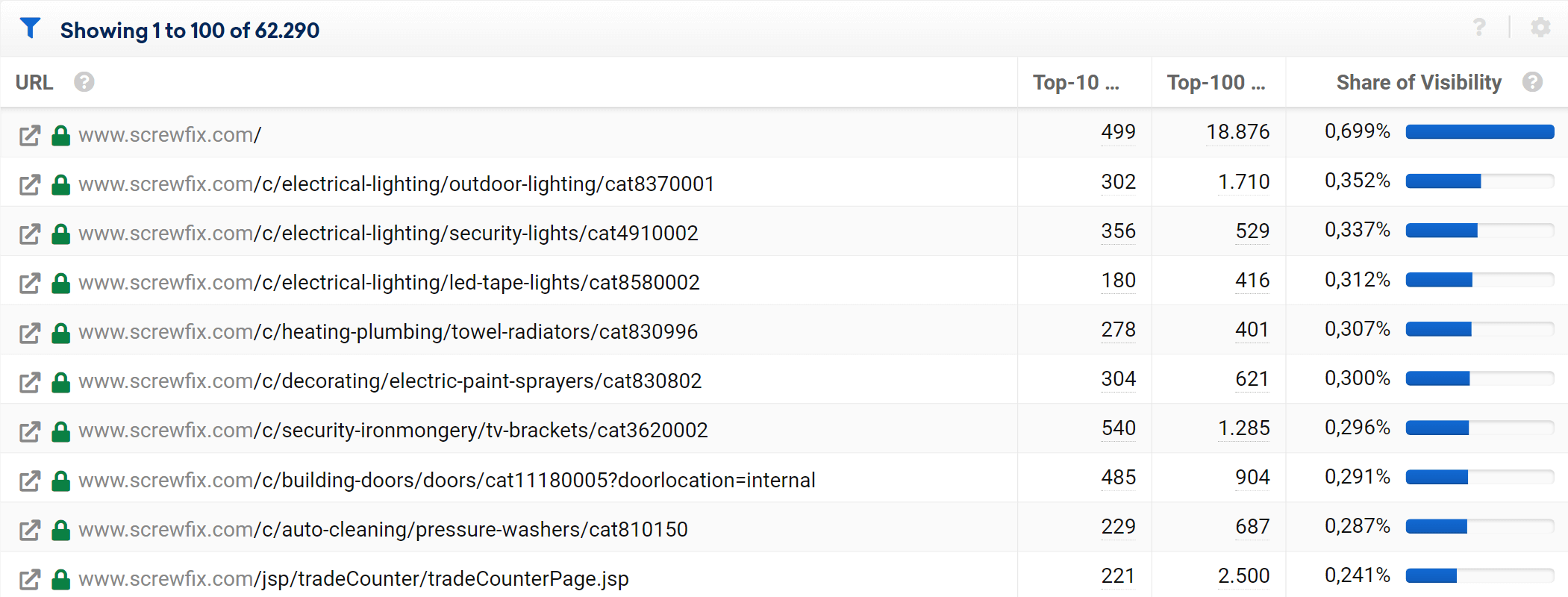Click Top-10 value 229
This screenshot has width=1568, height=597.
tap(1118, 526)
